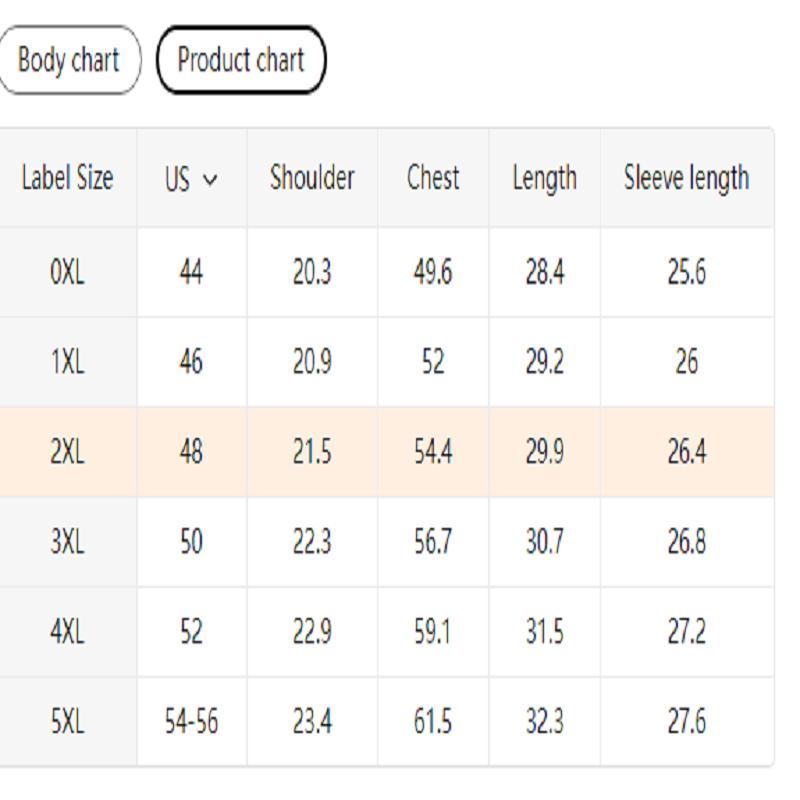Click the highlighted 2XL row label

tap(67, 452)
